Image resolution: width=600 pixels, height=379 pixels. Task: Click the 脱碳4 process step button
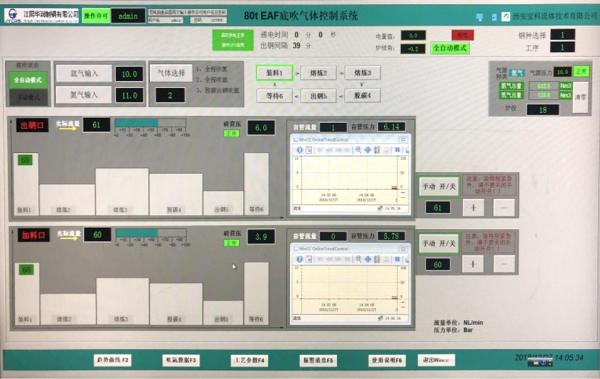[x=362, y=95]
